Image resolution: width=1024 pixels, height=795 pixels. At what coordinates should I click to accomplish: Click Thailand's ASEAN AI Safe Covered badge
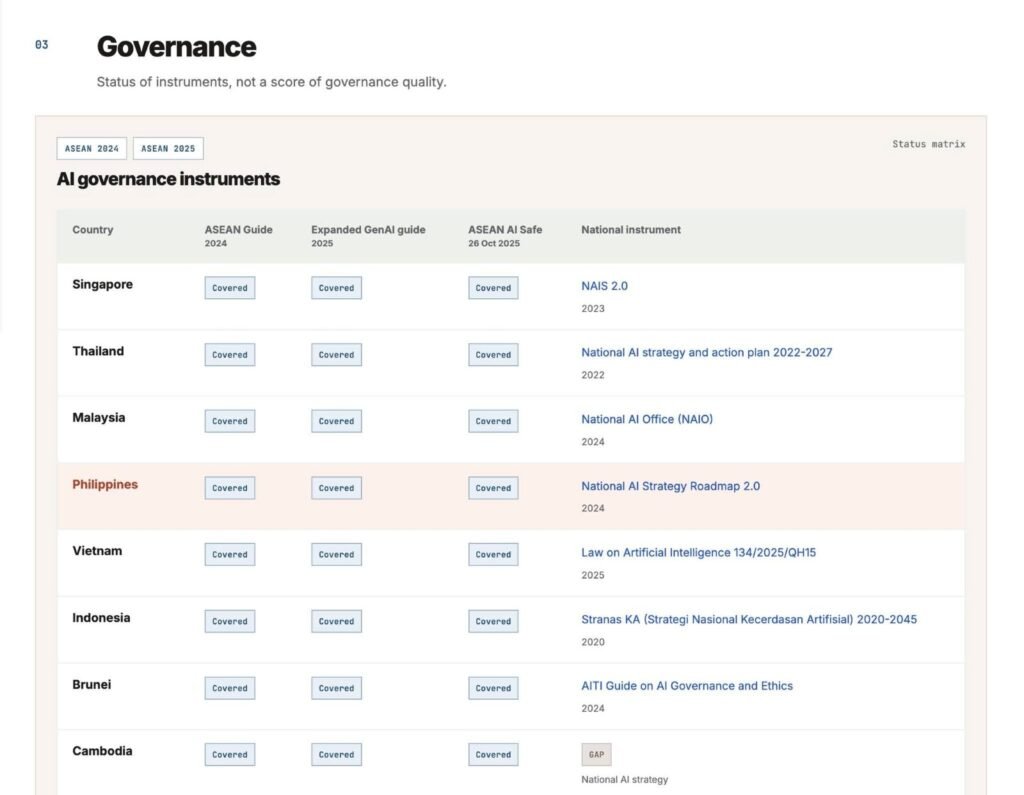point(493,355)
